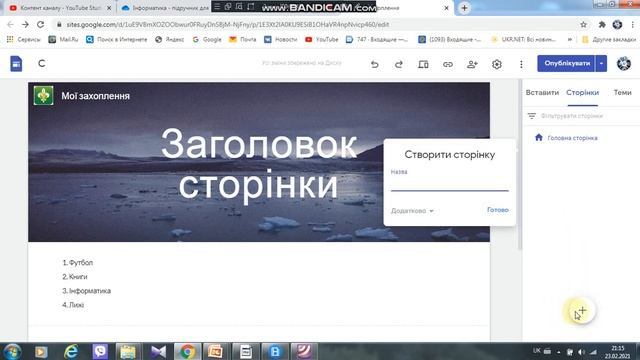Image resolution: width=640 pixels, height=360 pixels.
Task: Close the active browser tab
Action: click(x=447, y=8)
